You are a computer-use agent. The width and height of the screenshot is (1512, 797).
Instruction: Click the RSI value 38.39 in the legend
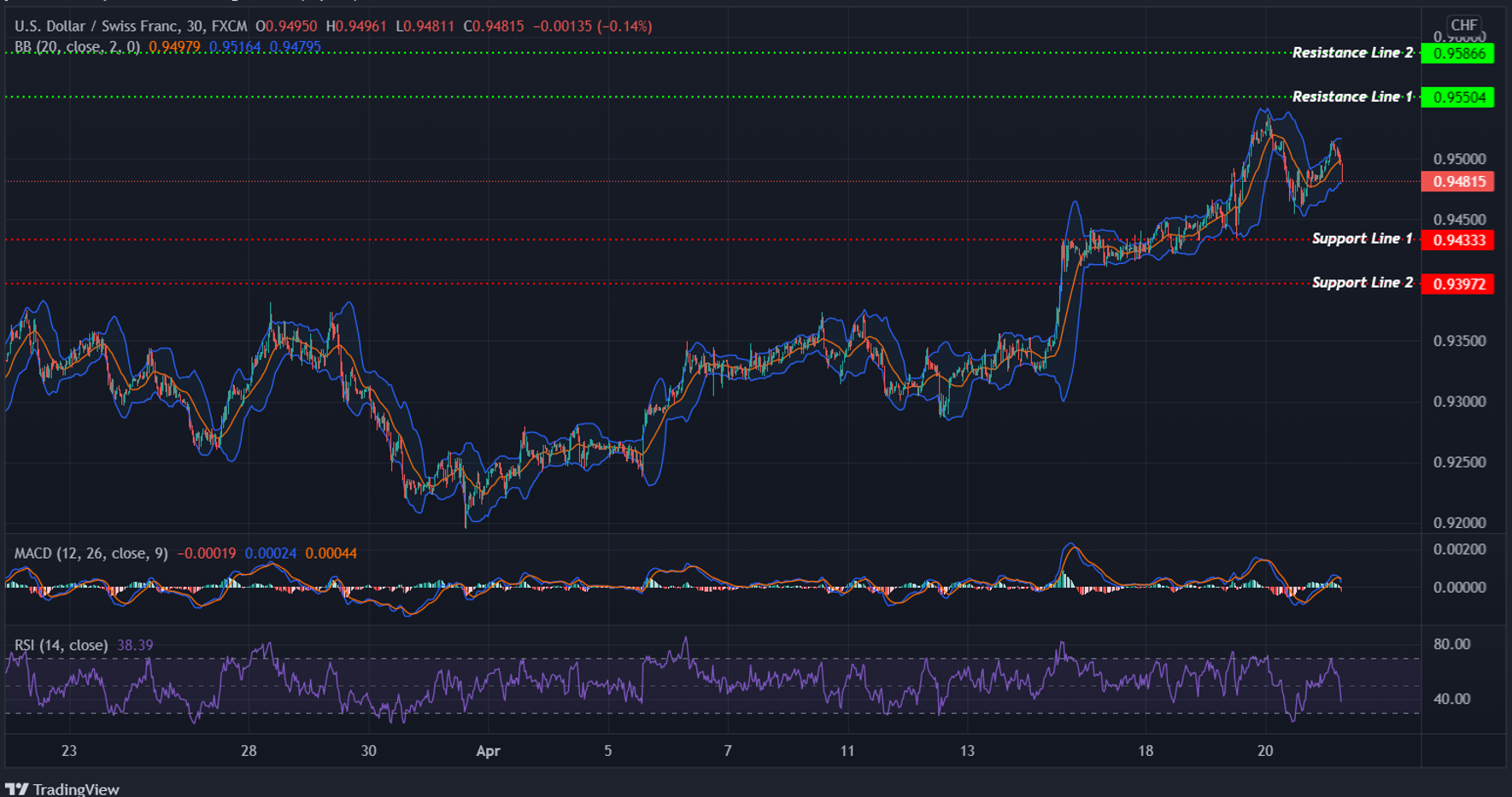point(137,645)
